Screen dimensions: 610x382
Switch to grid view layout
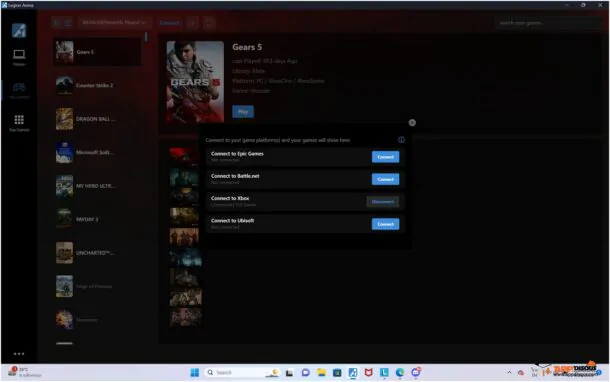[x=57, y=23]
